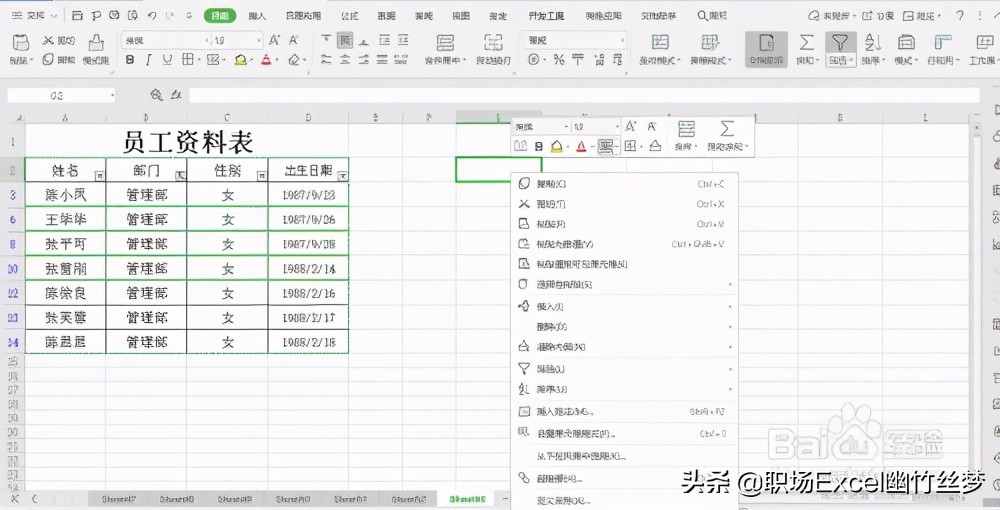Open the filter dropdown on the 性别 header
This screenshot has height=510, width=1000.
261,175
